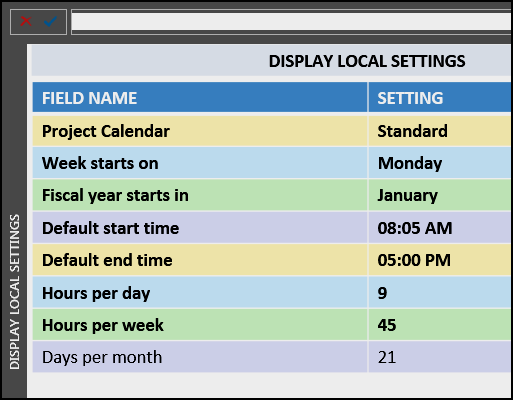Click the Fiscal year starts in row

[x=272, y=195]
